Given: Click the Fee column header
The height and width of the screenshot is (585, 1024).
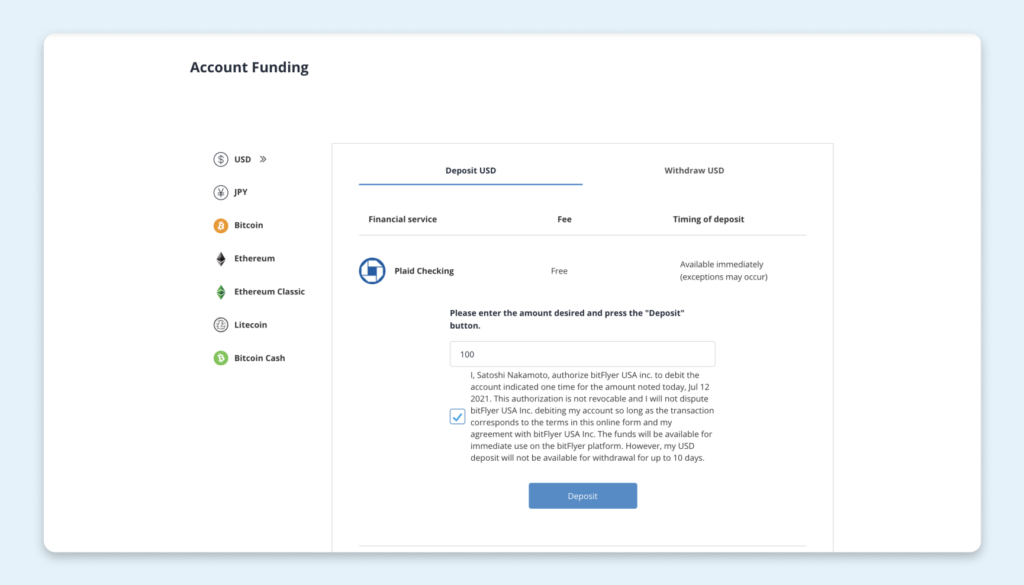Looking at the screenshot, I should click(x=564, y=219).
